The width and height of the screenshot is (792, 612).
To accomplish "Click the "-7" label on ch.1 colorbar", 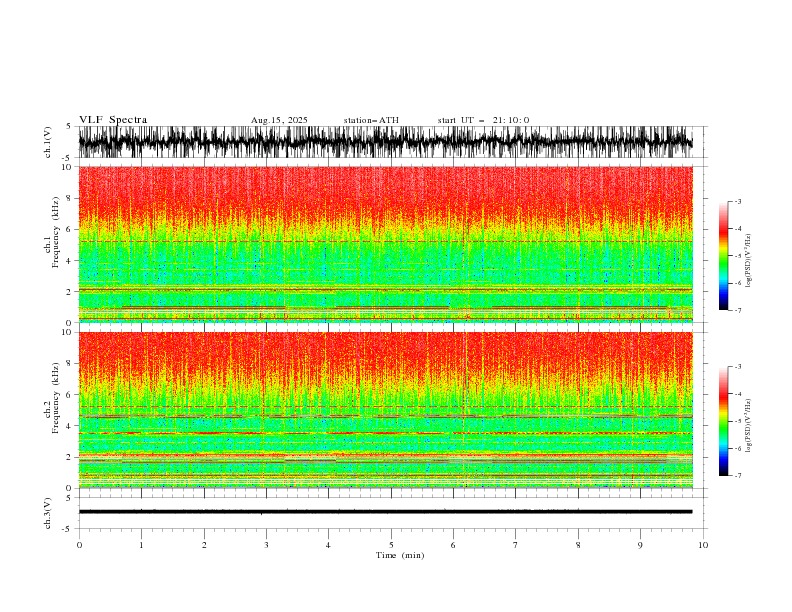I will 737,310.
